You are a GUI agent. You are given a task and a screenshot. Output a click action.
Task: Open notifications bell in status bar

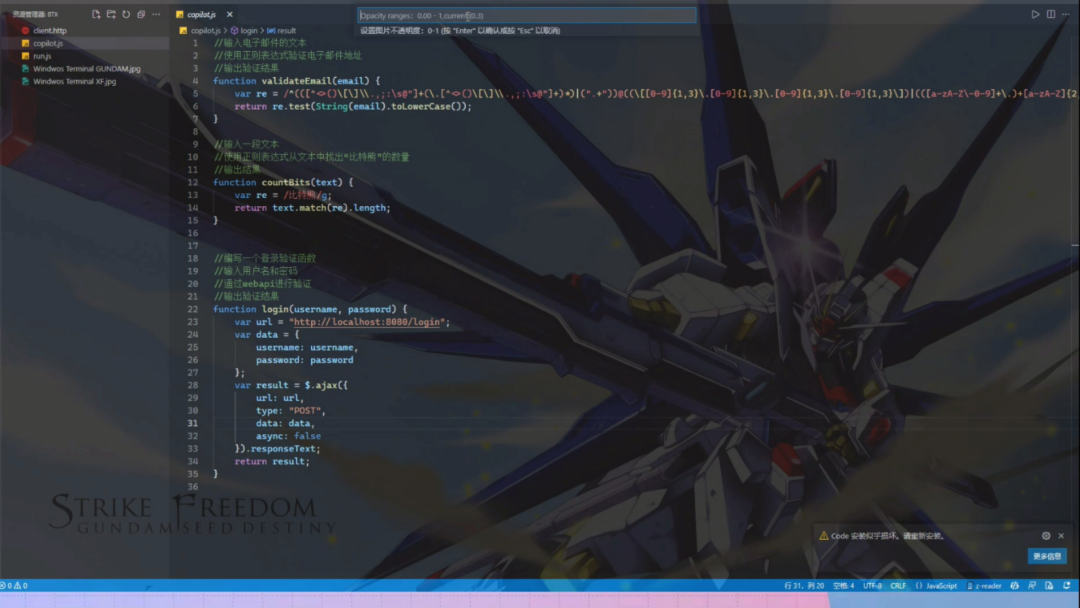pyautogui.click(x=1066, y=586)
